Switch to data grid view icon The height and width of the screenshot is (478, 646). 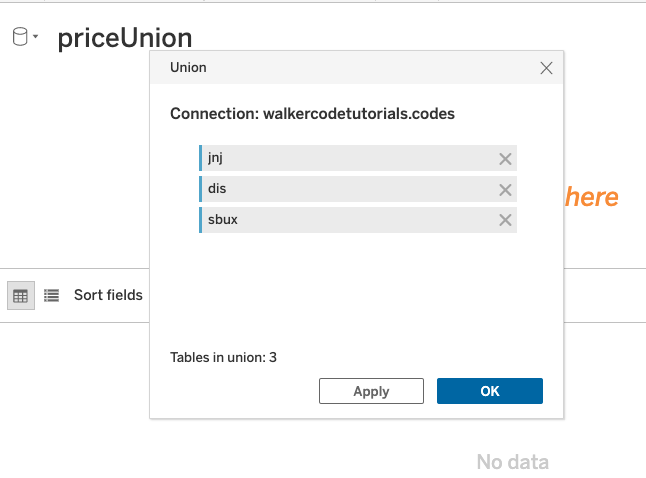21,295
